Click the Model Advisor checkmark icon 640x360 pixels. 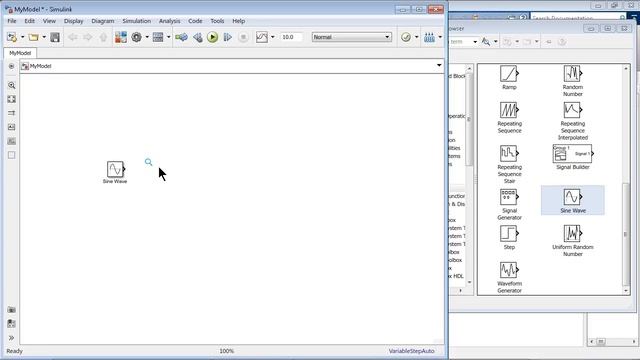[406, 37]
